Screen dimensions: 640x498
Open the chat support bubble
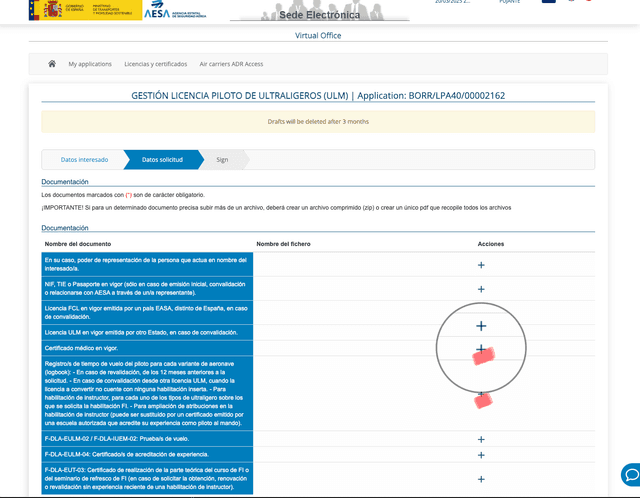point(631,475)
